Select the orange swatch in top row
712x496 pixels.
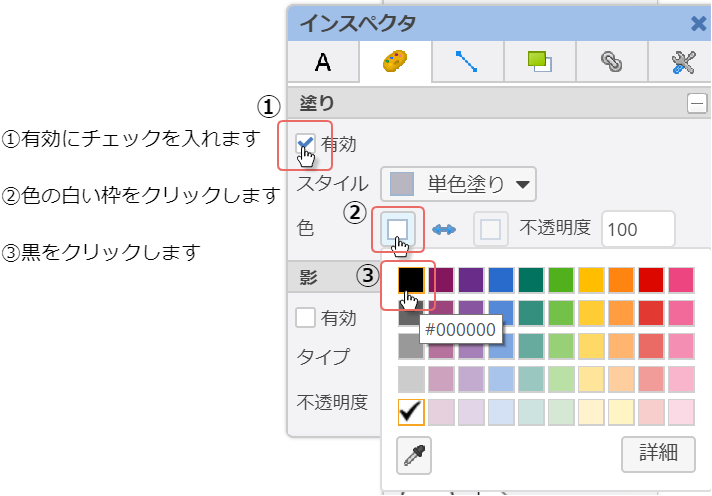click(x=621, y=280)
